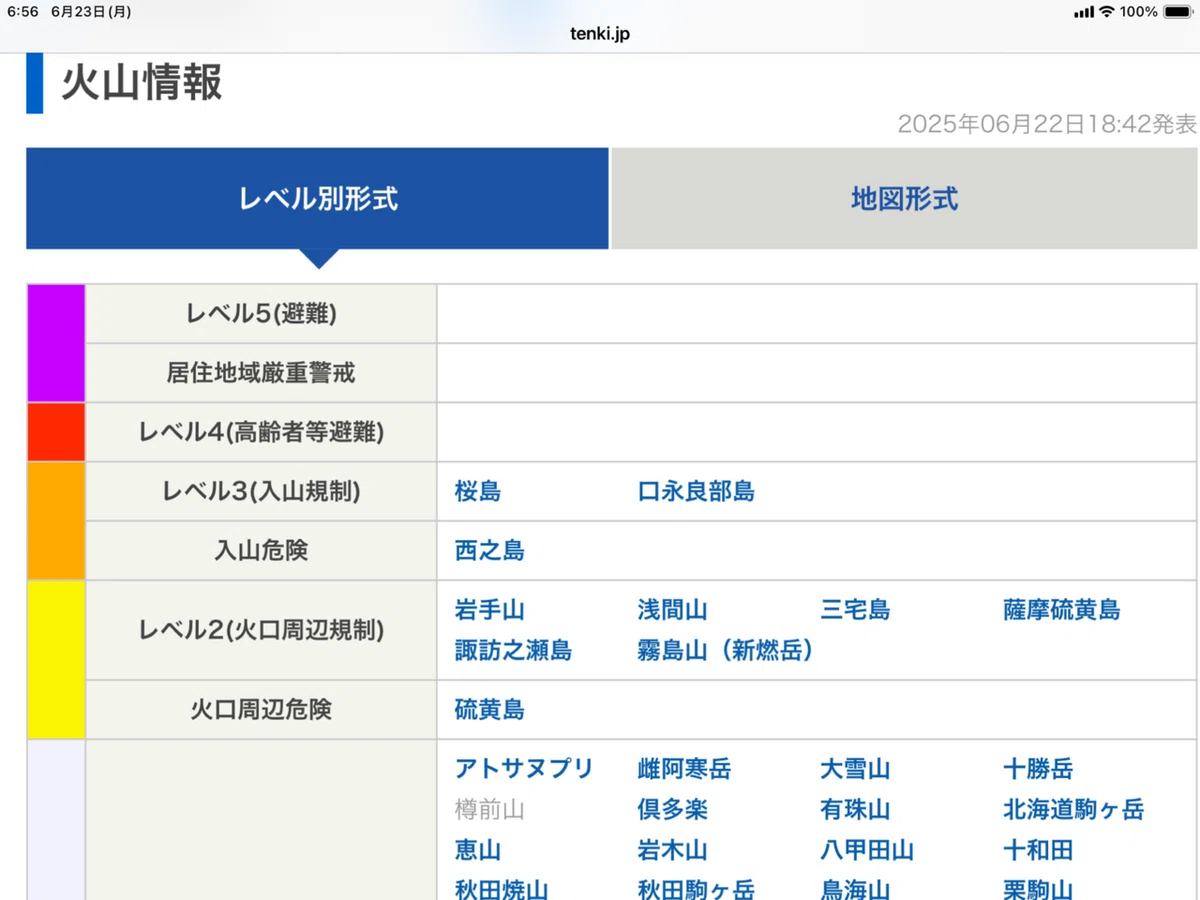Viewport: 1200px width, 900px height.
Task: Open the 八甲田山 link
Action: [x=867, y=850]
